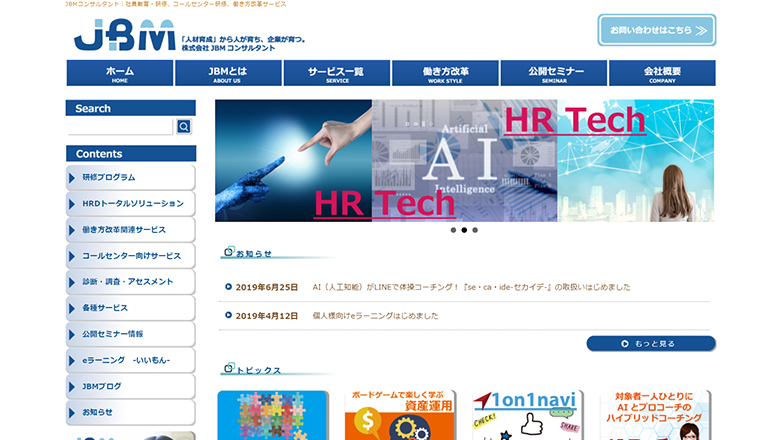
Task: Open the 1on1navi topic thumbnail
Action: point(528,416)
